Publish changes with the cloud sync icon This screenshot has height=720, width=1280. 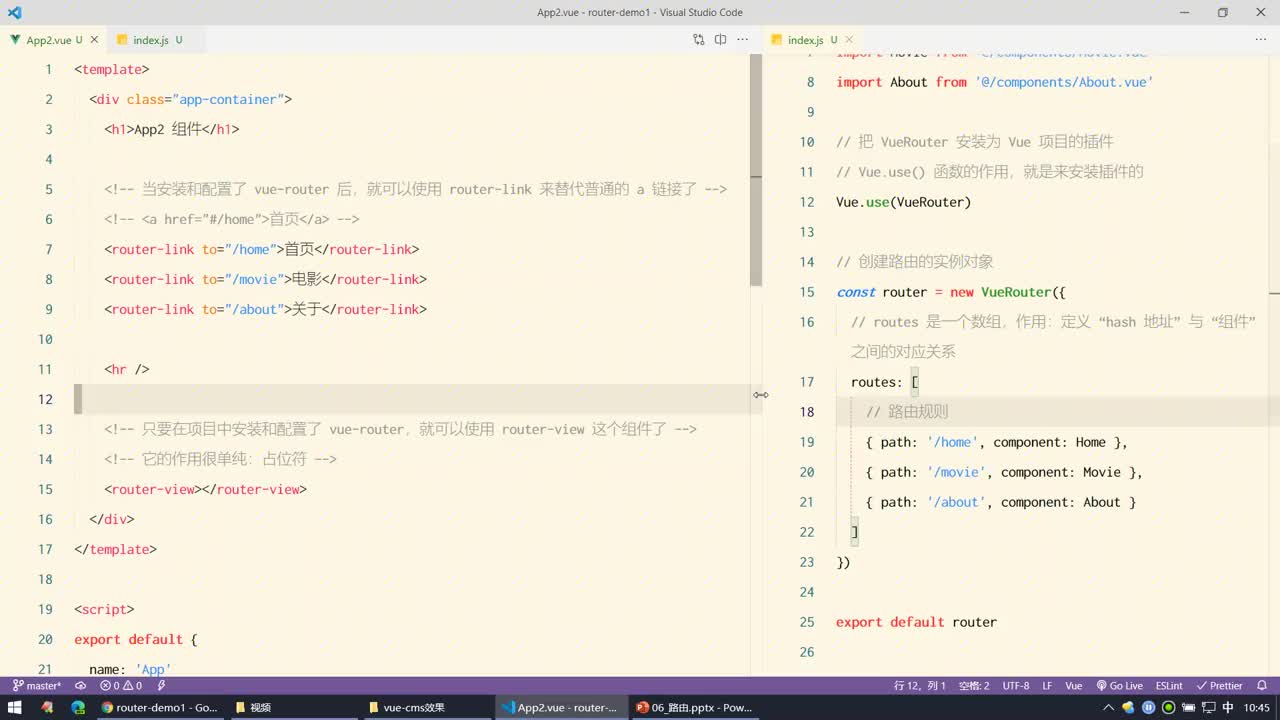click(x=81, y=686)
